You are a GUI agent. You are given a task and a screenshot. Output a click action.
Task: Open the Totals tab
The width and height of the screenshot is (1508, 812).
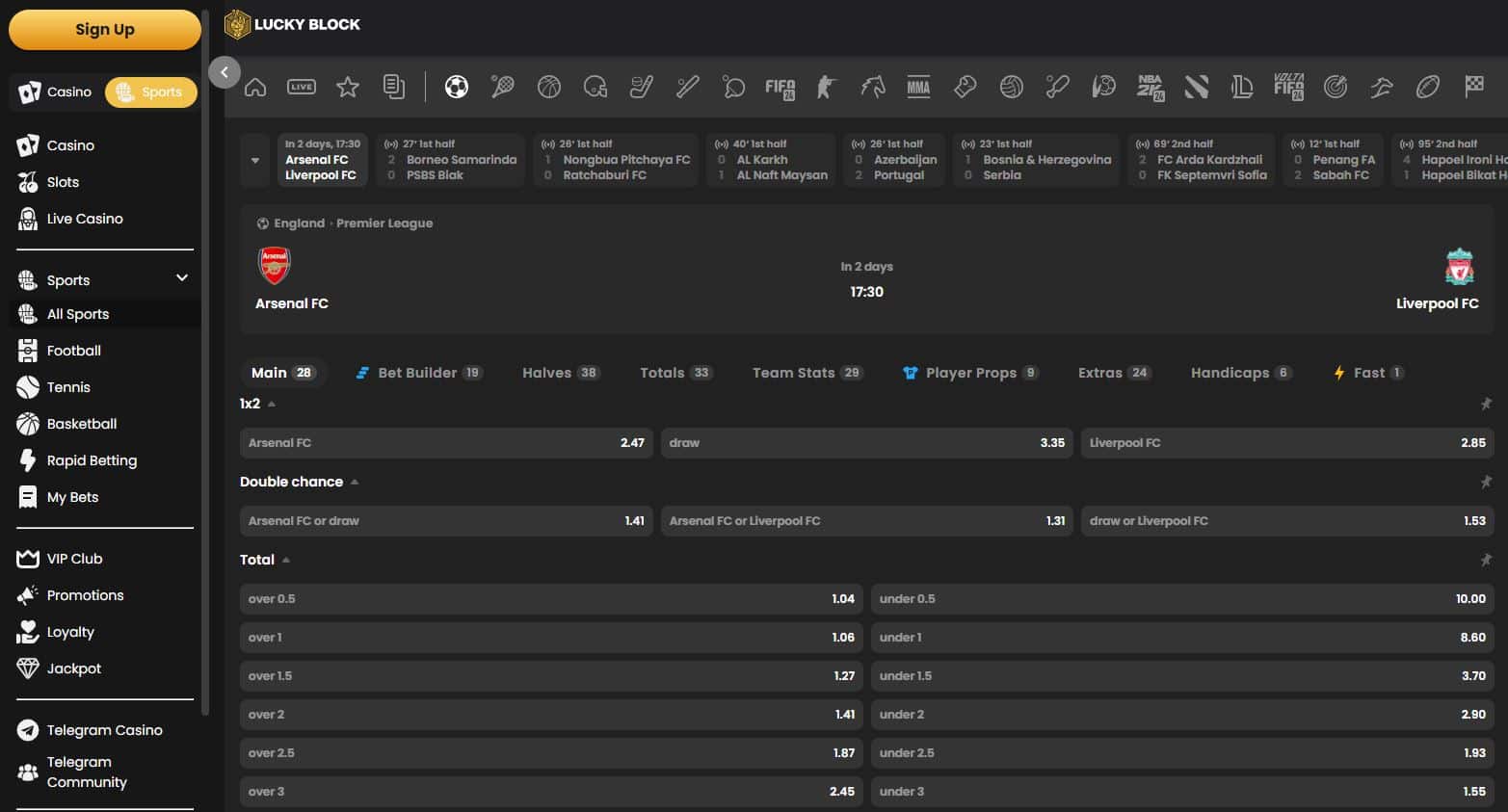676,373
